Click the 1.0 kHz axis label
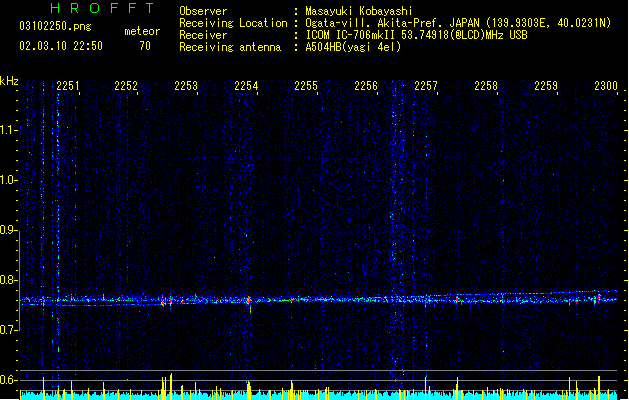The height and width of the screenshot is (400, 629). [8, 180]
